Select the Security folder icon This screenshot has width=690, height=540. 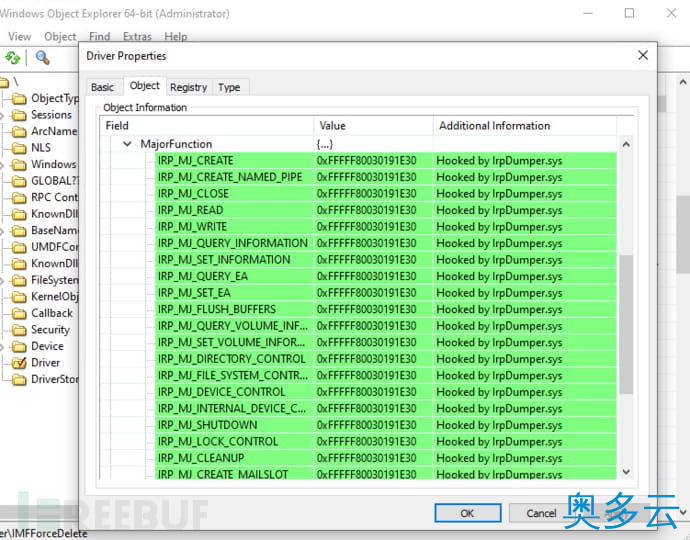(x=19, y=330)
